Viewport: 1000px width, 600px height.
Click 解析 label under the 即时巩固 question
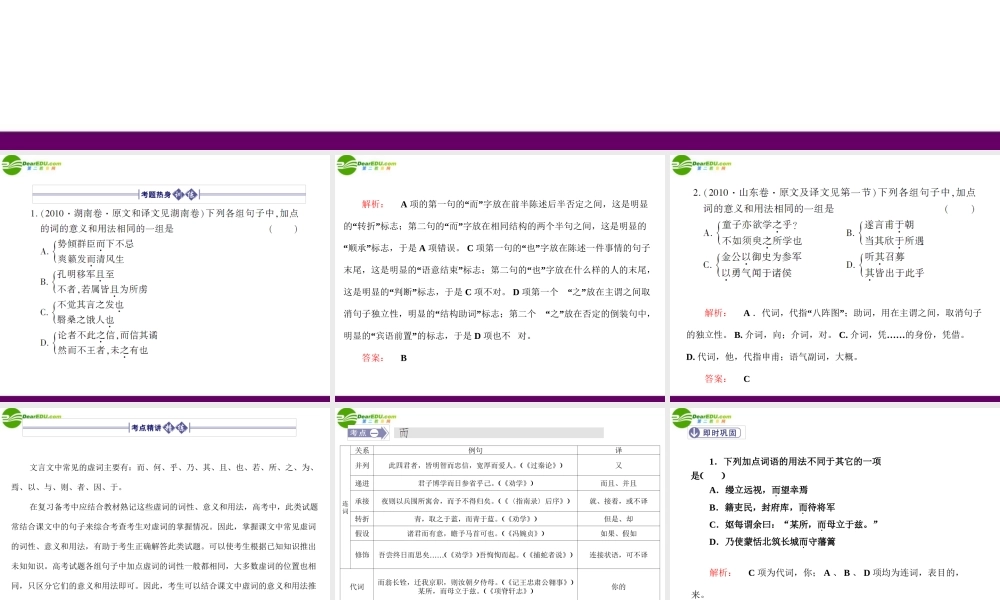coord(720,573)
